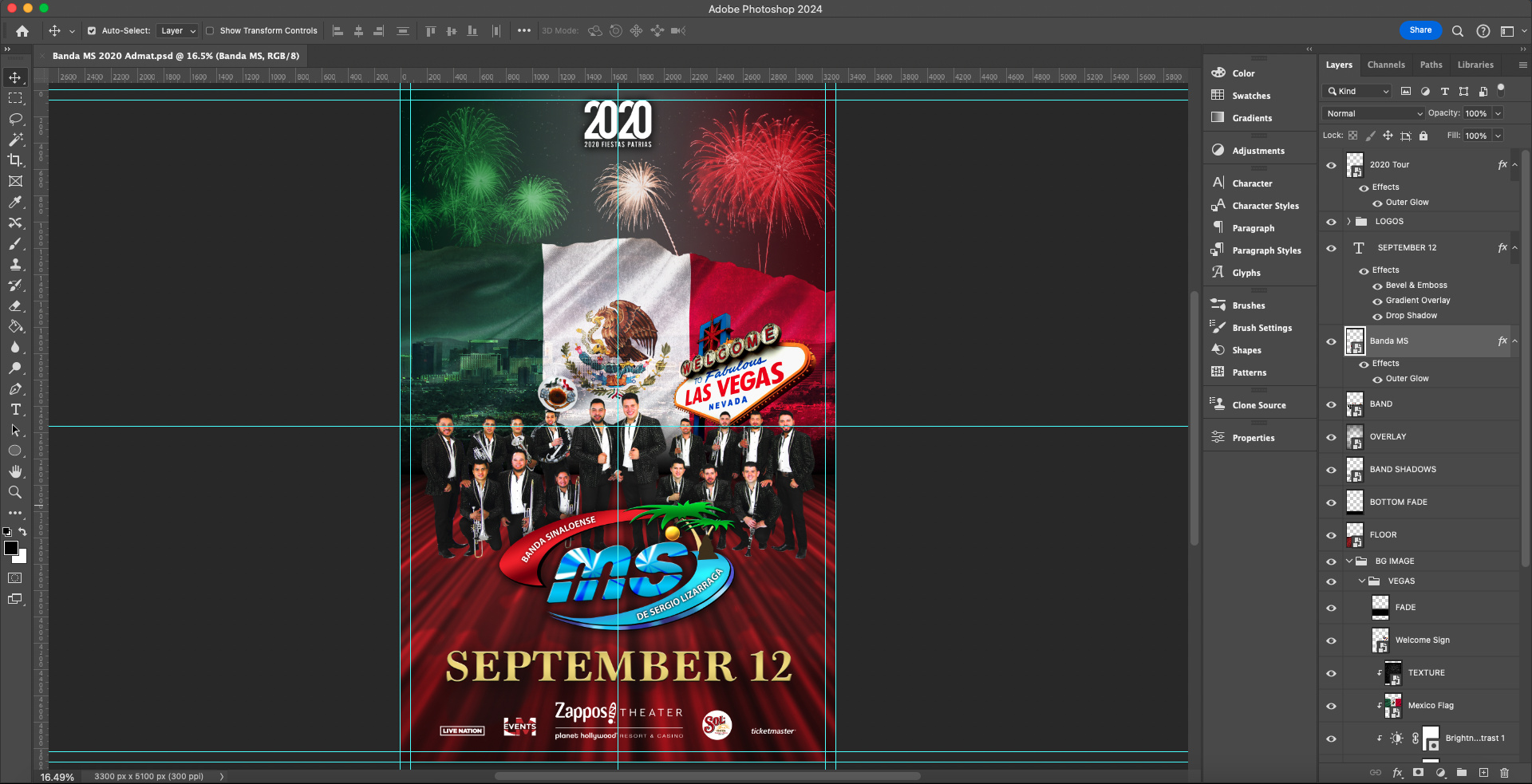The image size is (1532, 784).
Task: Switch to the Libraries tab
Action: (x=1475, y=65)
